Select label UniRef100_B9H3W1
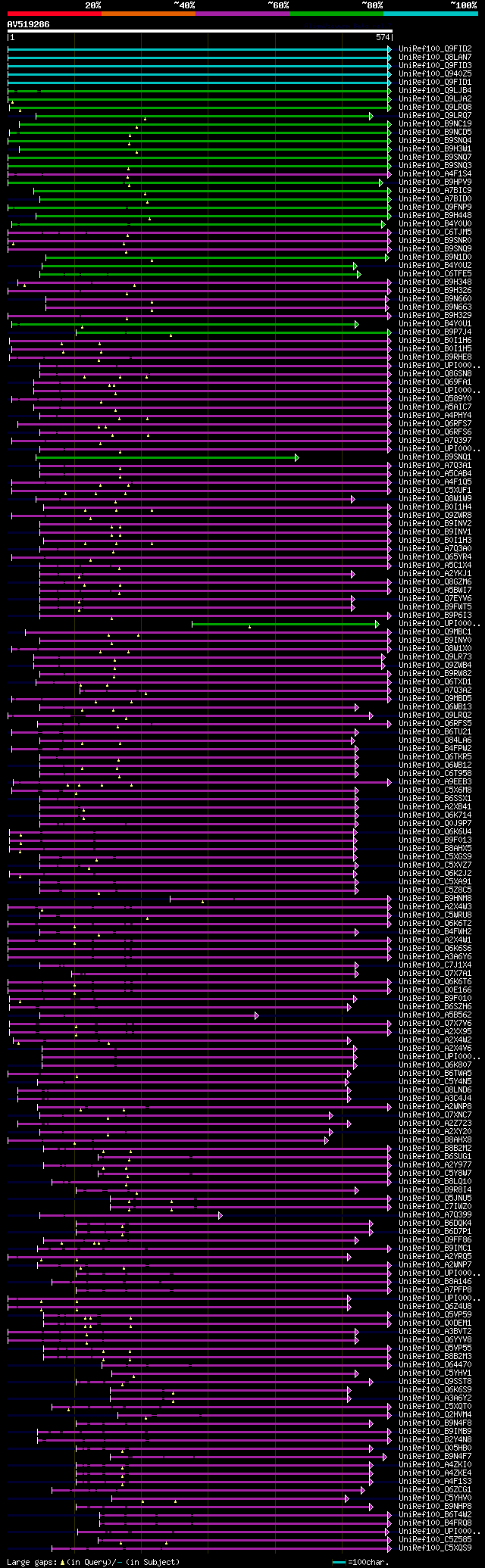The width and height of the screenshot is (485, 1568). point(435,149)
